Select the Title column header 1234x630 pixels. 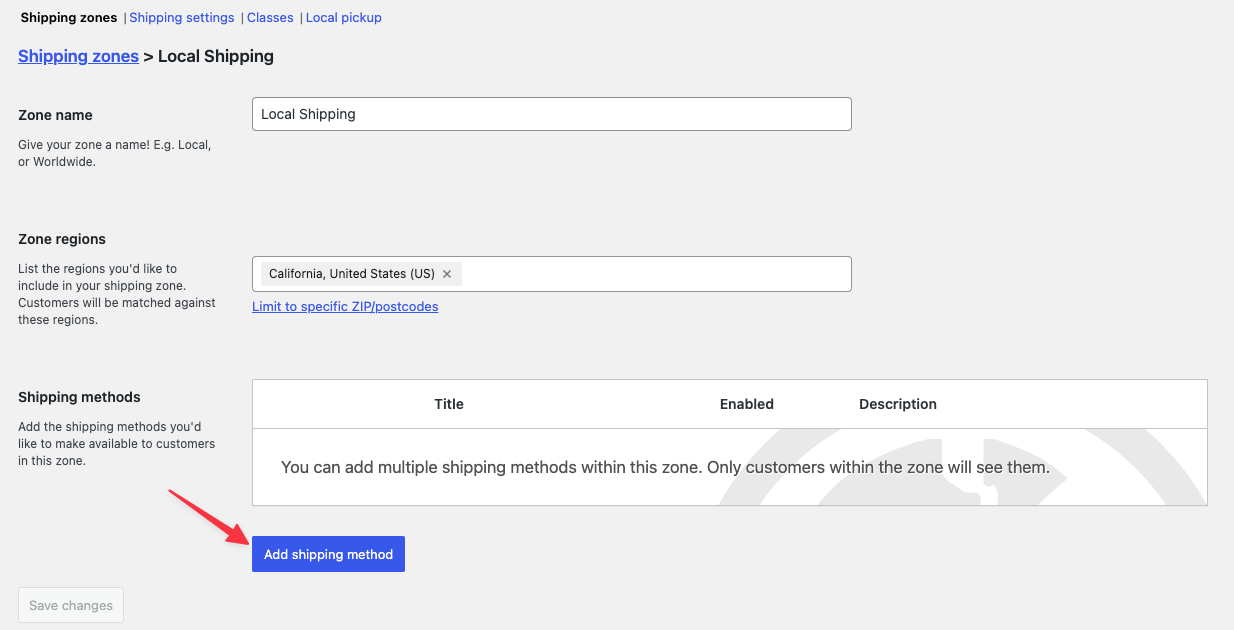(449, 404)
